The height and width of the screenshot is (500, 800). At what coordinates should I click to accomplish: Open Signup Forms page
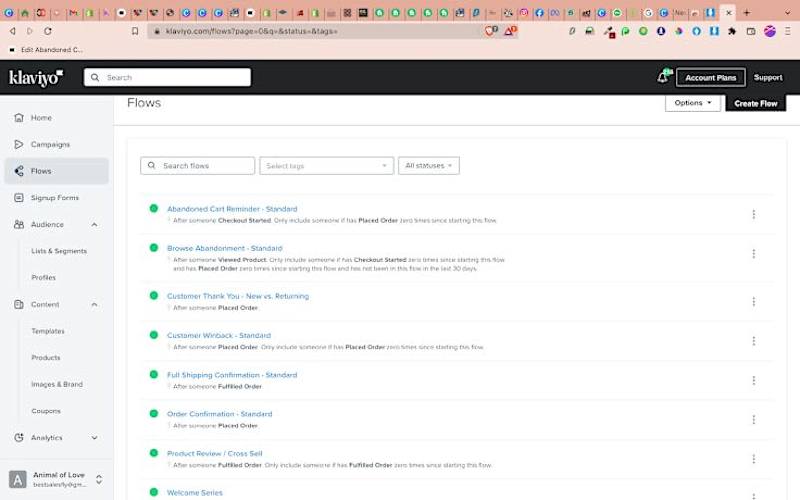point(56,197)
